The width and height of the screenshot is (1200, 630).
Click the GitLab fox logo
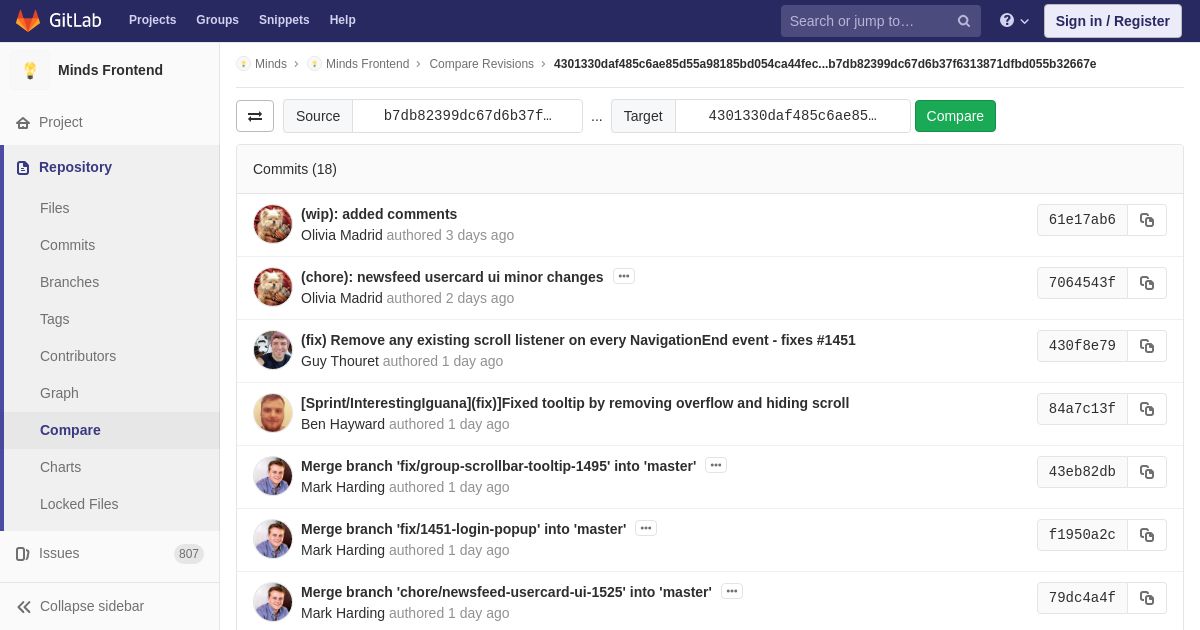point(28,20)
